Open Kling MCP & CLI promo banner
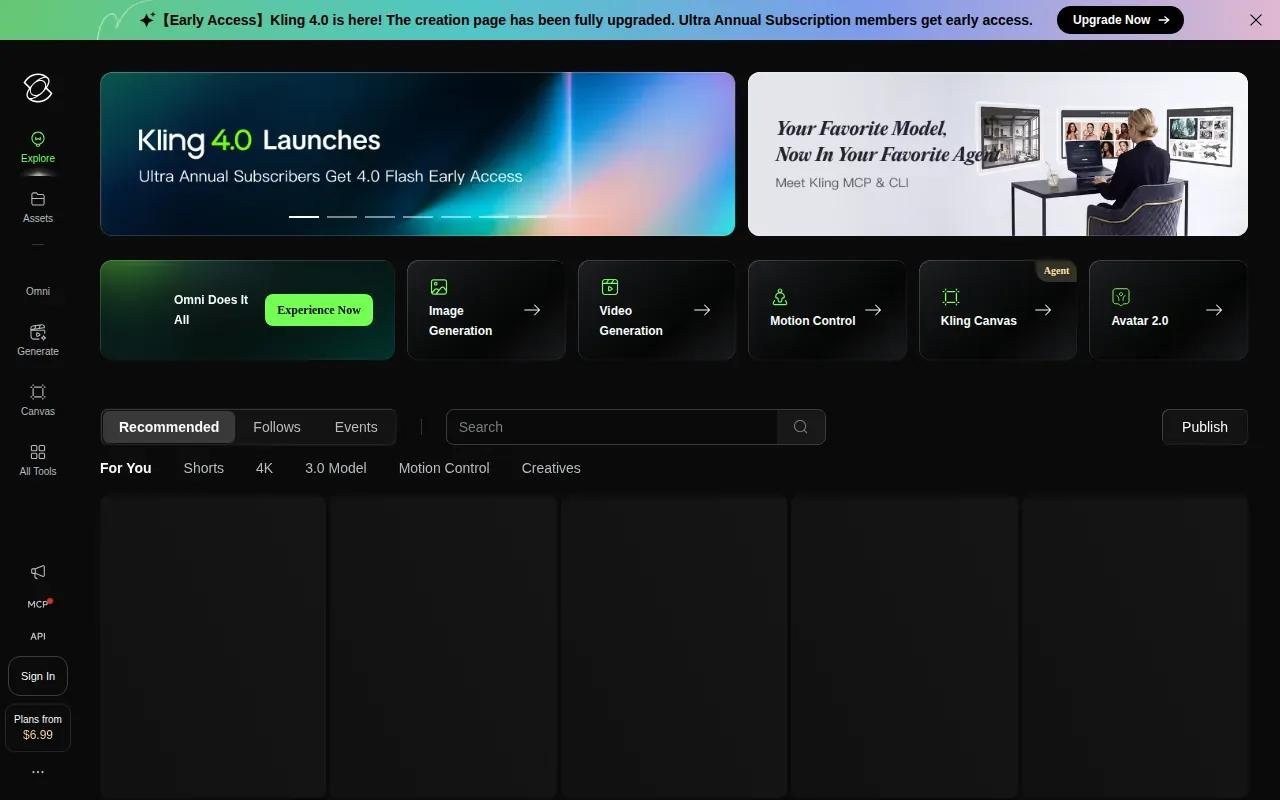The height and width of the screenshot is (800, 1280). pyautogui.click(x=998, y=154)
